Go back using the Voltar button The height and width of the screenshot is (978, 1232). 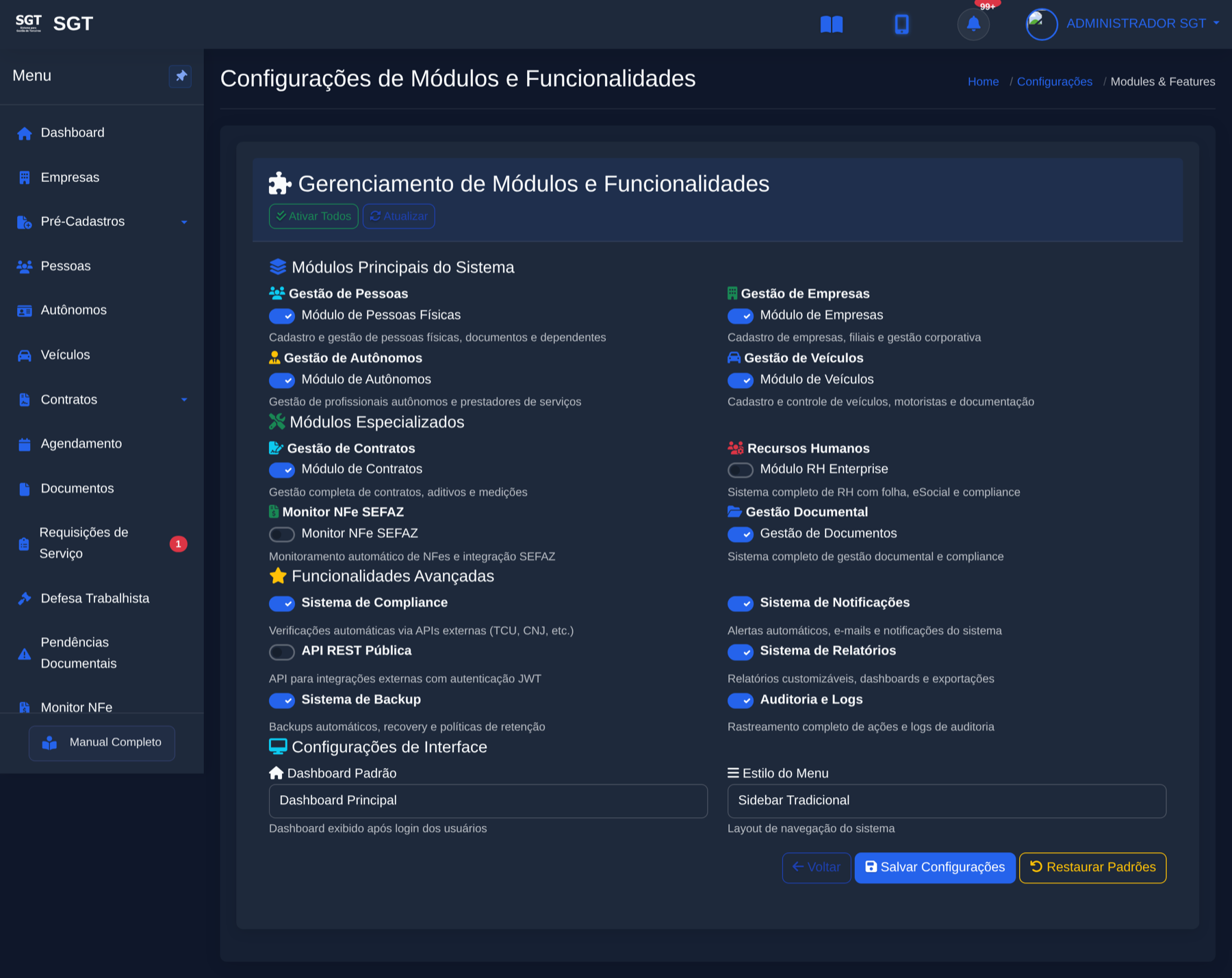[x=817, y=868]
